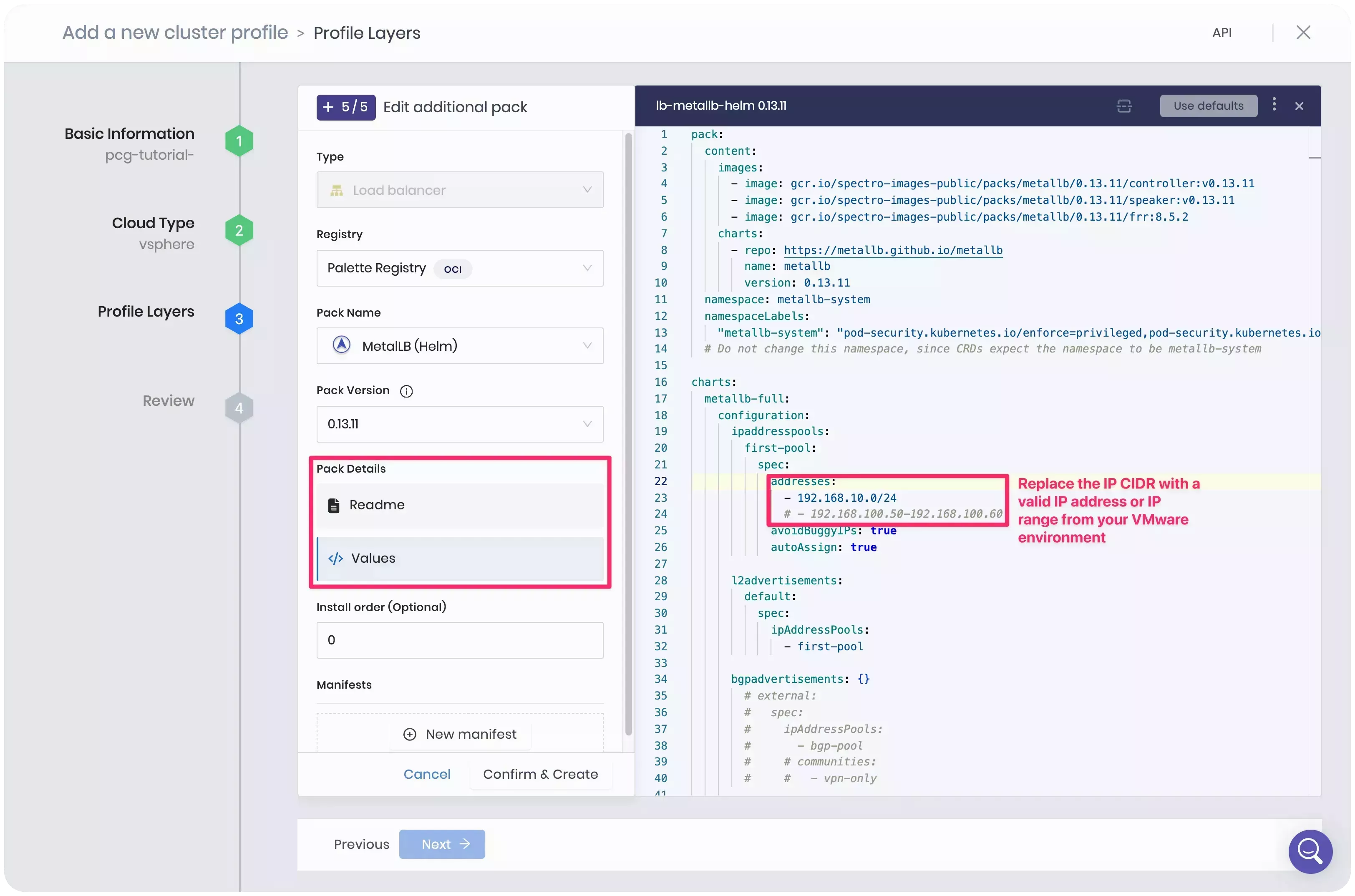Click the Values code icon
Image resolution: width=1355 pixels, height=896 pixels.
point(335,558)
